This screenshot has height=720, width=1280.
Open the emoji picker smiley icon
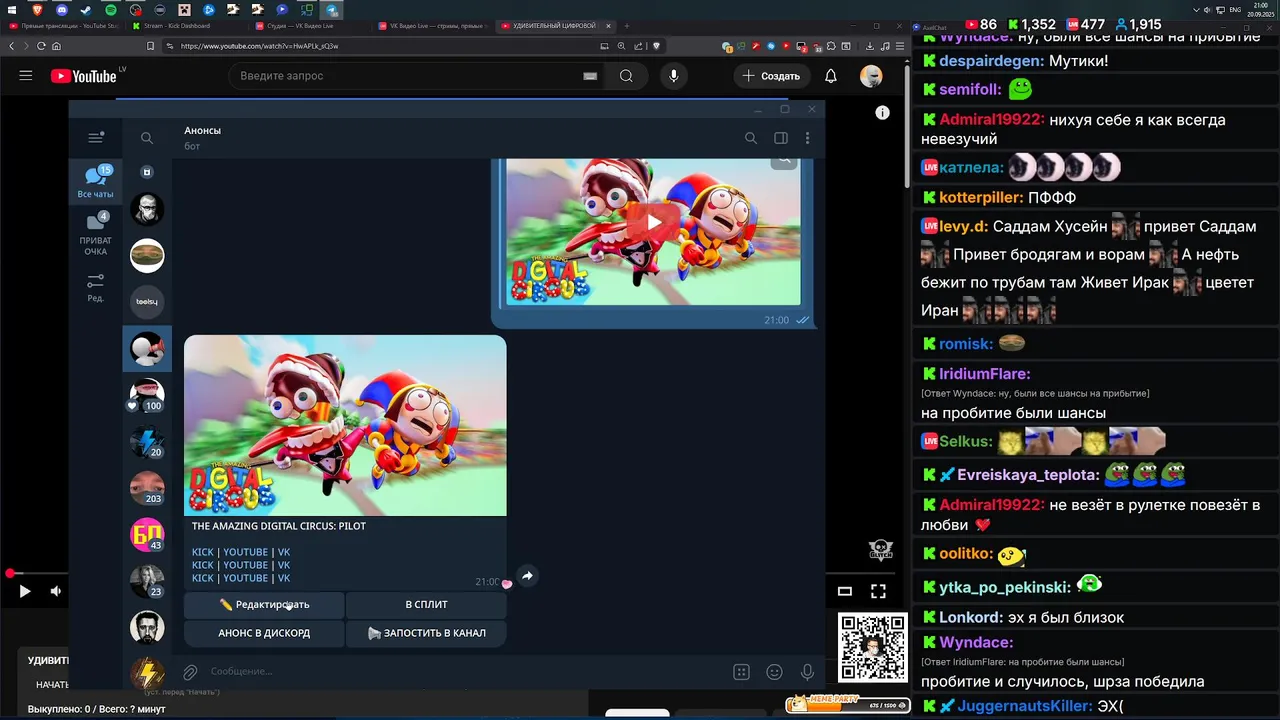click(x=774, y=672)
